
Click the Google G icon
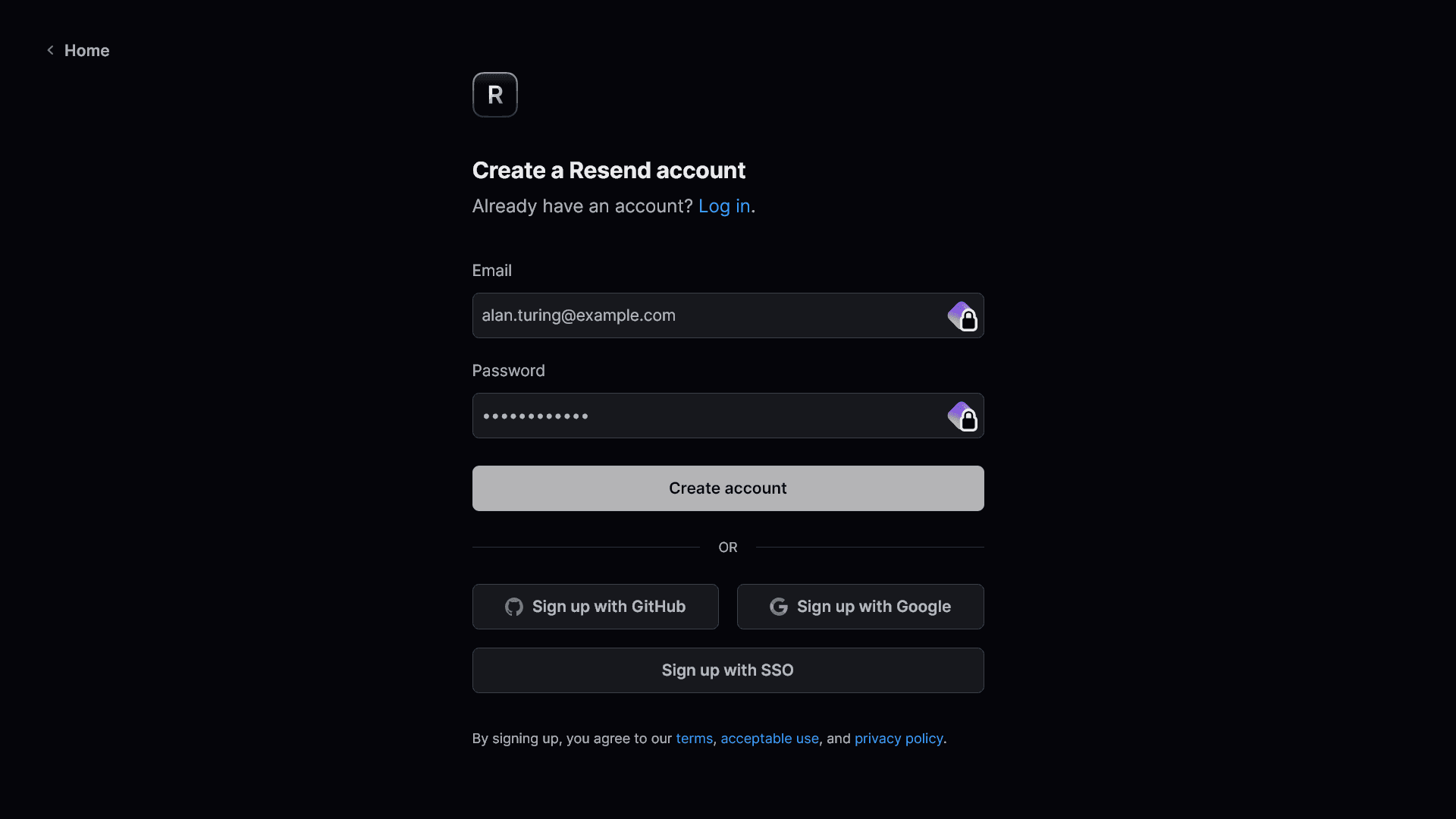coord(779,607)
